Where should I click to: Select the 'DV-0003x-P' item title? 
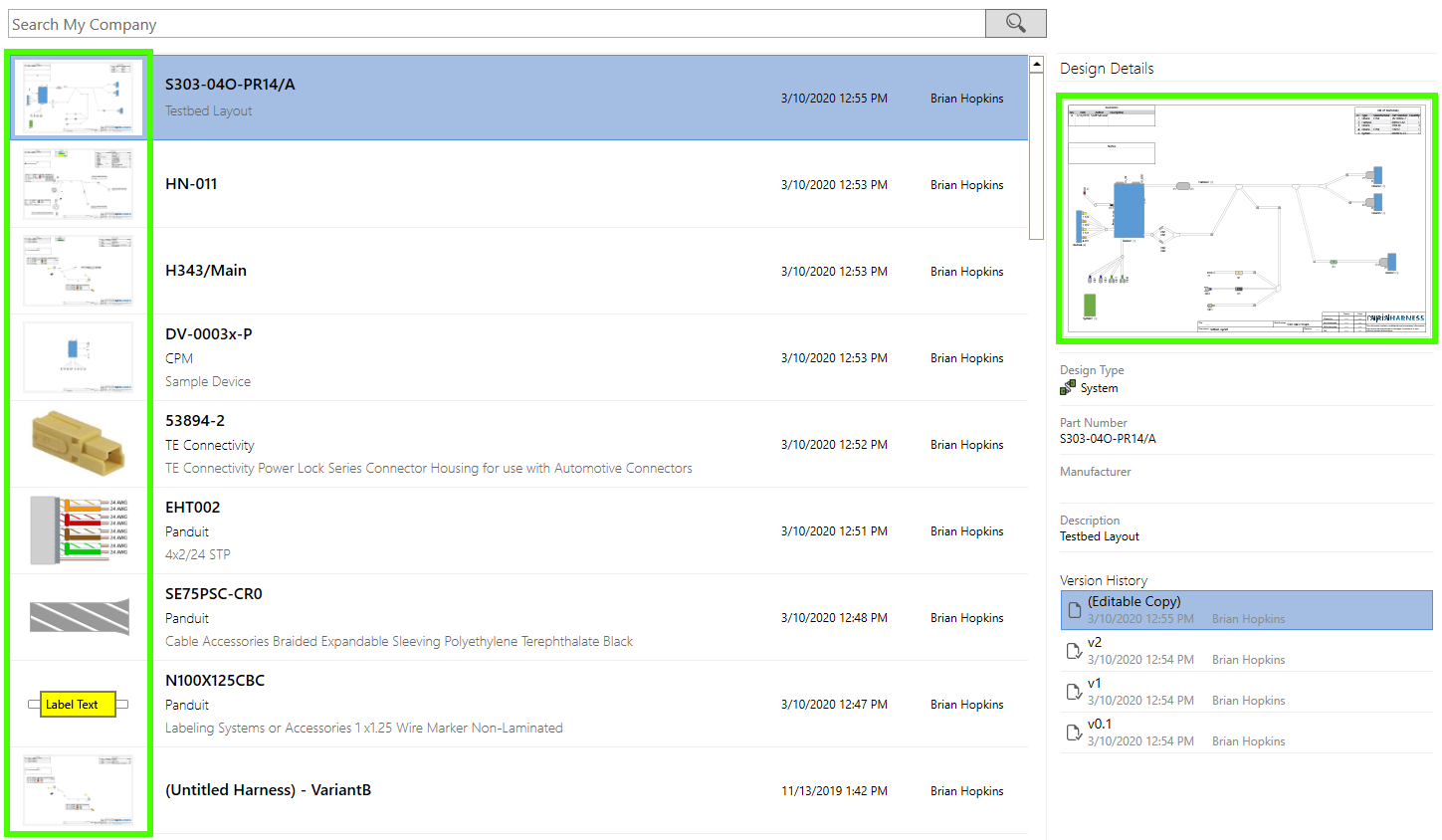(x=209, y=334)
